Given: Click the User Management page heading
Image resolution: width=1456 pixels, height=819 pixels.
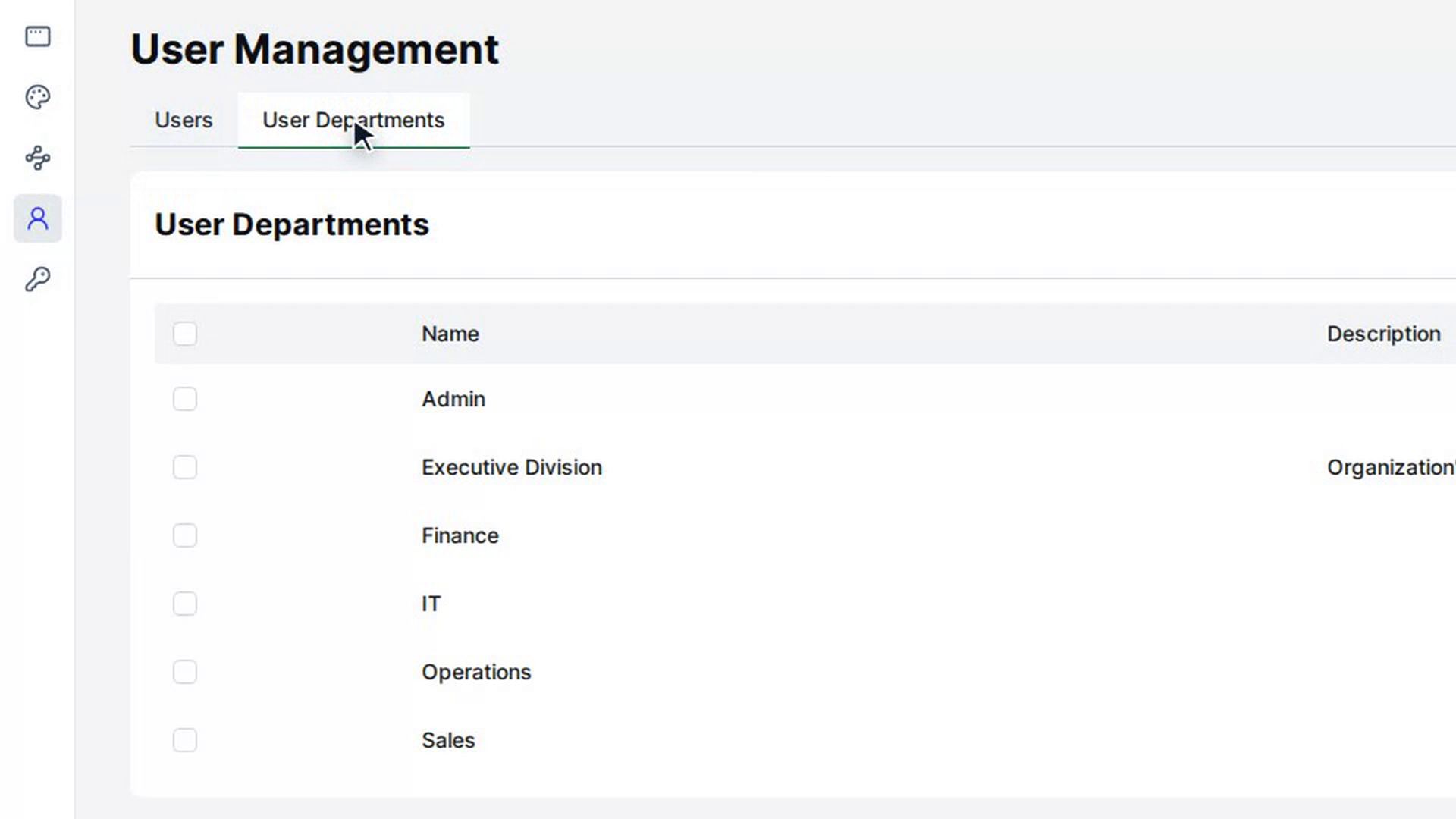Looking at the screenshot, I should pyautogui.click(x=315, y=49).
